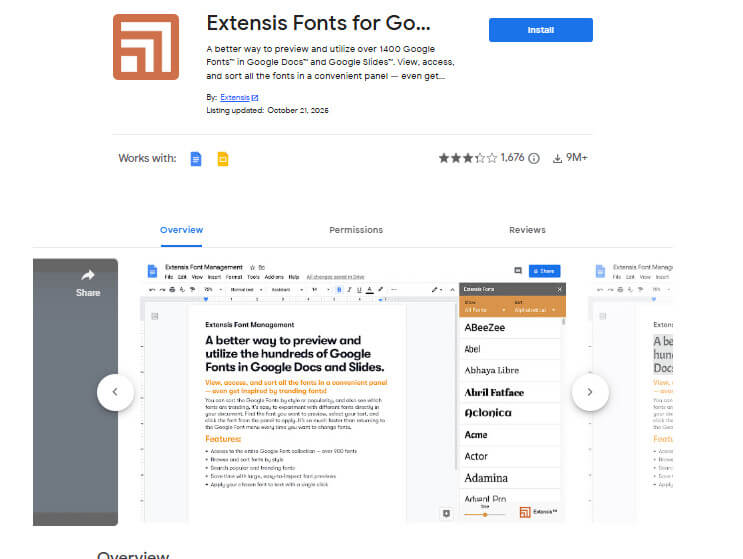Select the Acme font
Viewport: 743px width, 559px height.
510,435
